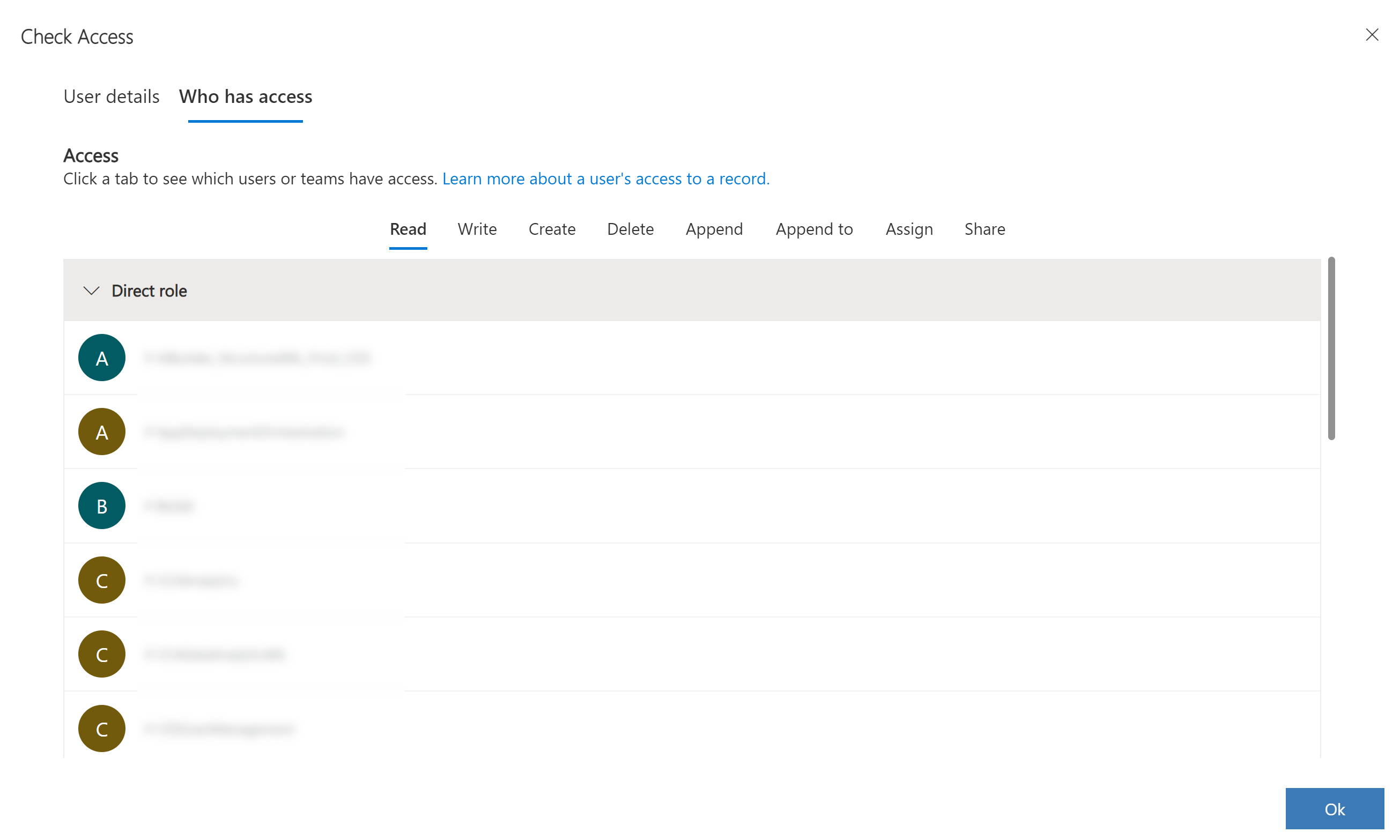Select the Create access tab
This screenshot has width=1400, height=840.
[552, 228]
